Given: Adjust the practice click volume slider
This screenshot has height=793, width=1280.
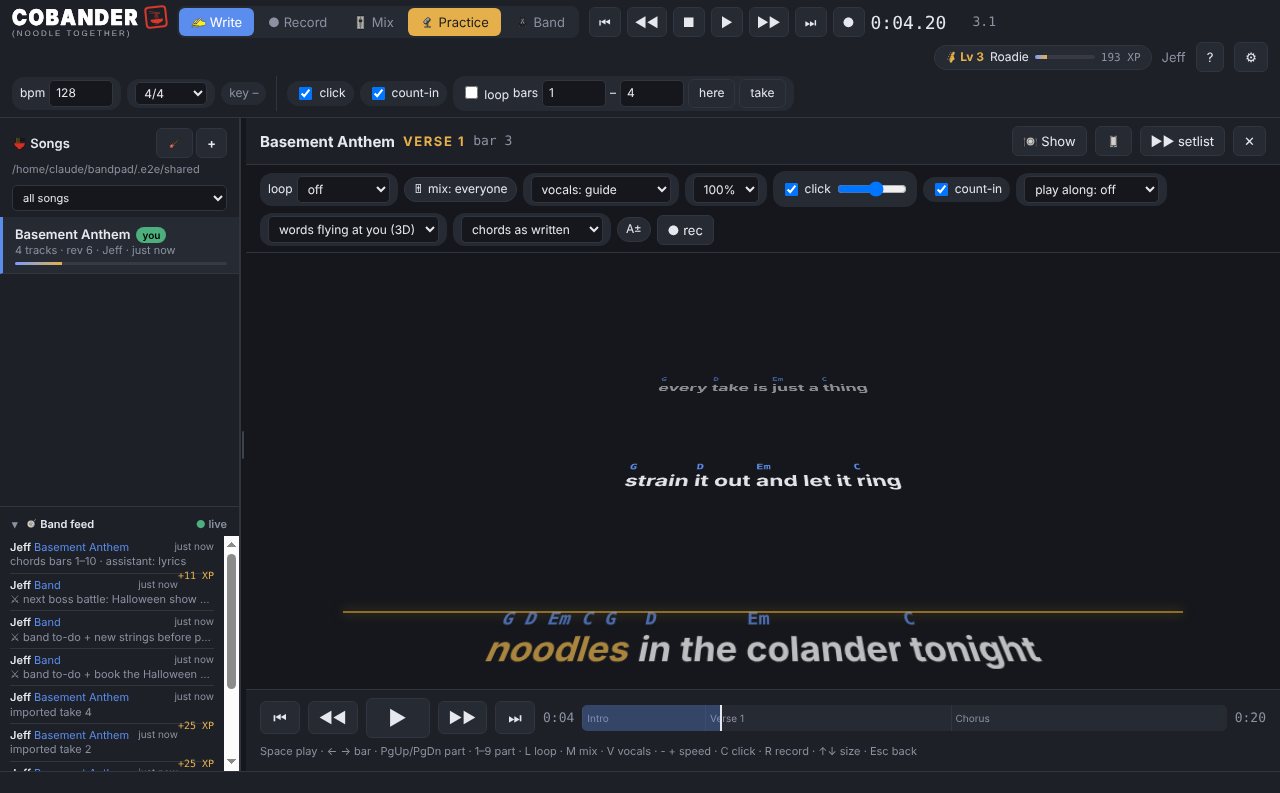Looking at the screenshot, I should coord(872,189).
